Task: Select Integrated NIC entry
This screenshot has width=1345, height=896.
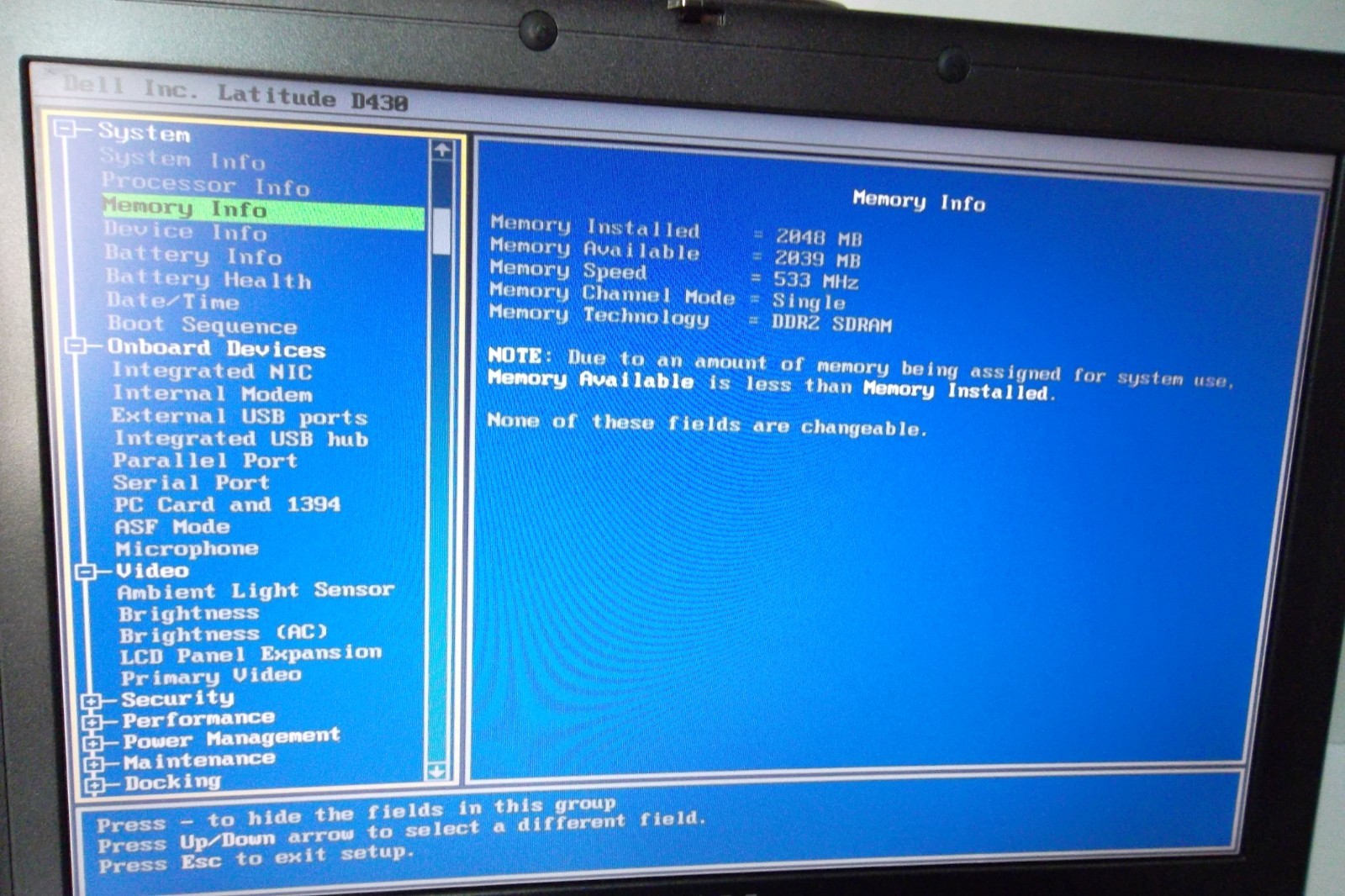Action: [212, 370]
